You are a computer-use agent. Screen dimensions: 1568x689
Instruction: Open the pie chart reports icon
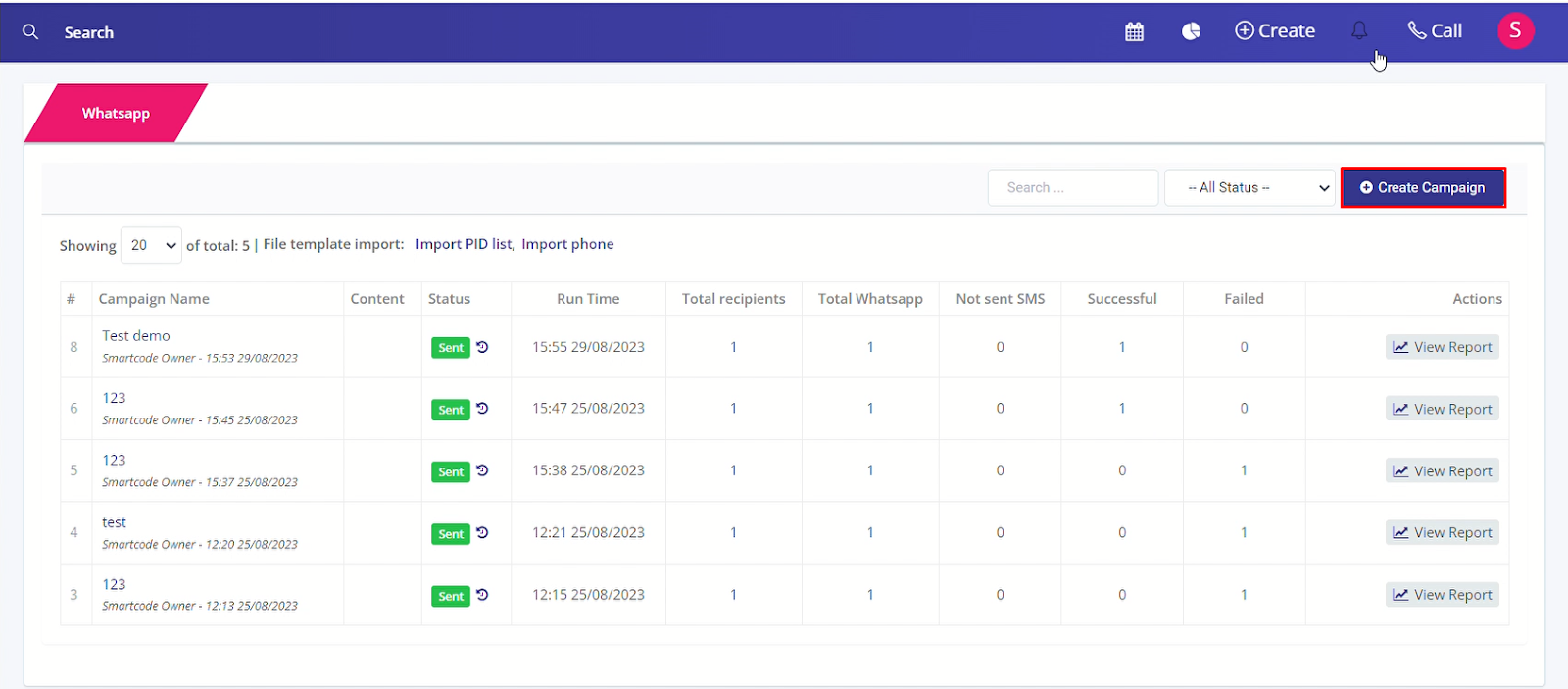point(1191,31)
